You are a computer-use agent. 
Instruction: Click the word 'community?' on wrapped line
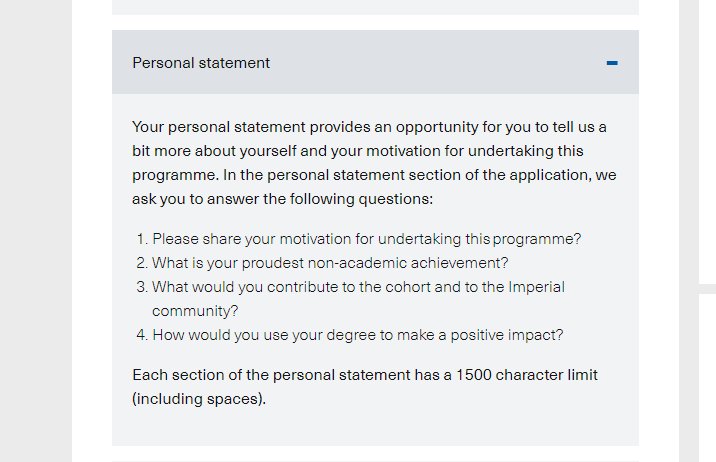click(195, 311)
